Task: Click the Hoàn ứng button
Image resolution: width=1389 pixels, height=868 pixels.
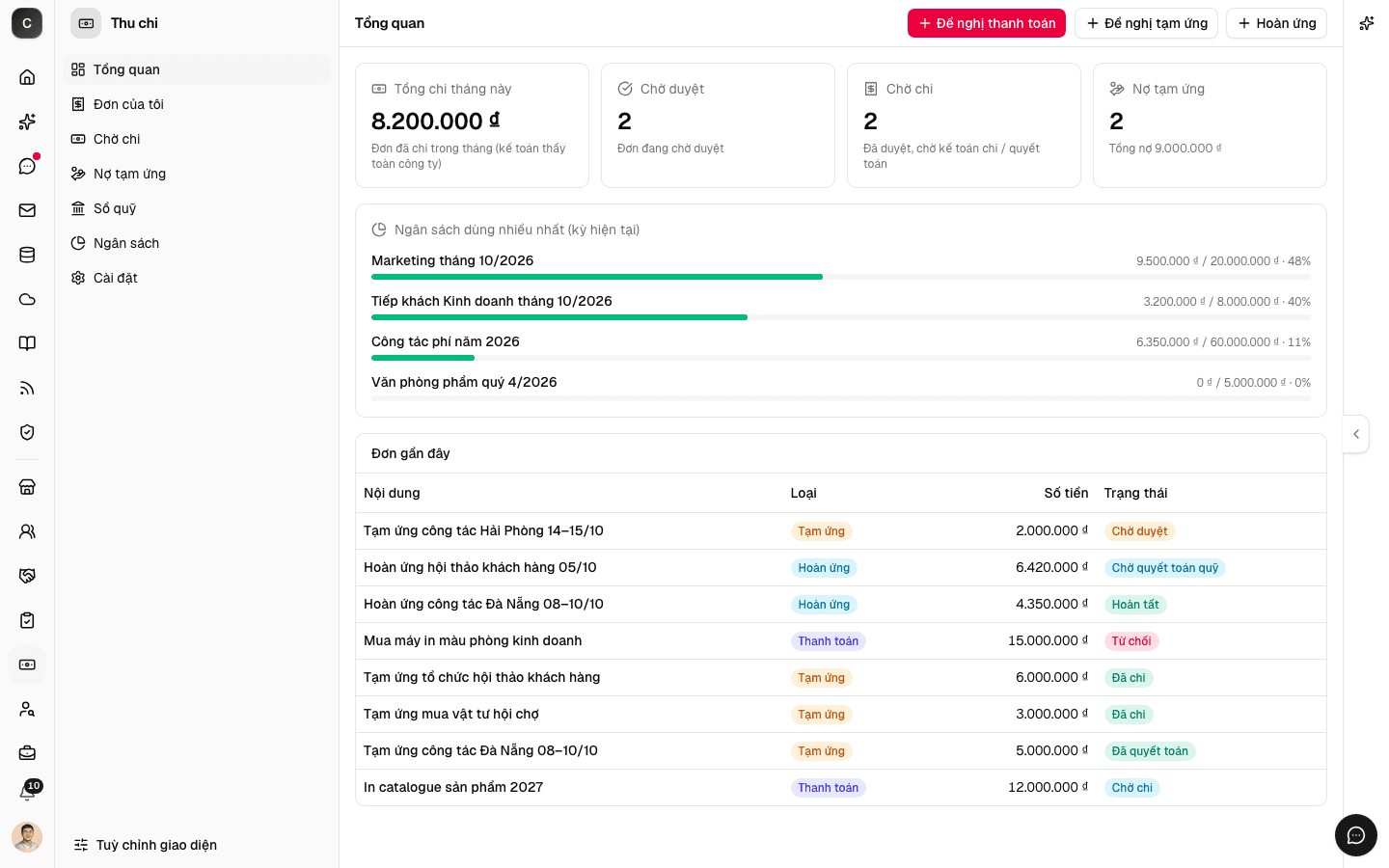Action: [x=1276, y=23]
